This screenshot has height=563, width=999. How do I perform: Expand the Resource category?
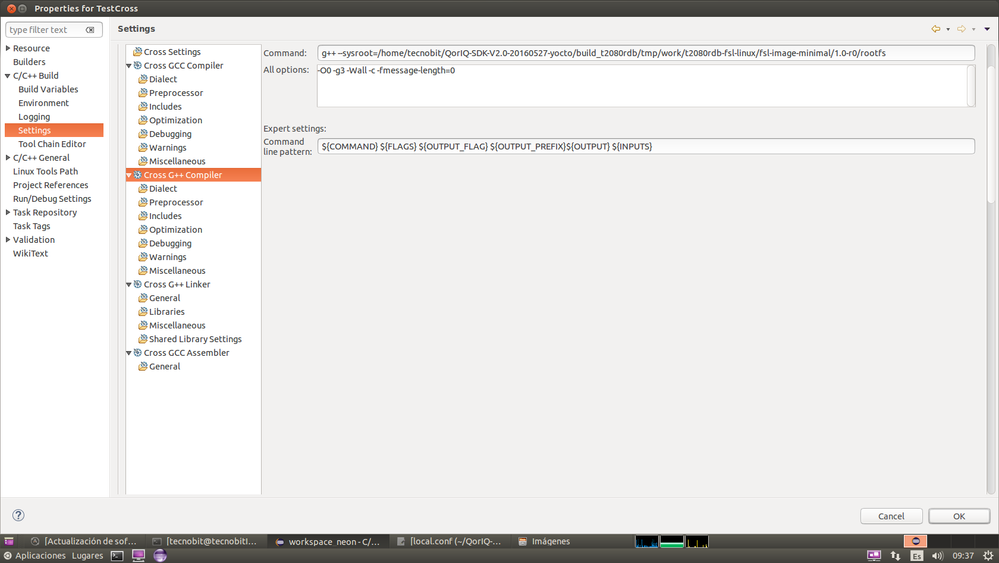click(x=8, y=48)
